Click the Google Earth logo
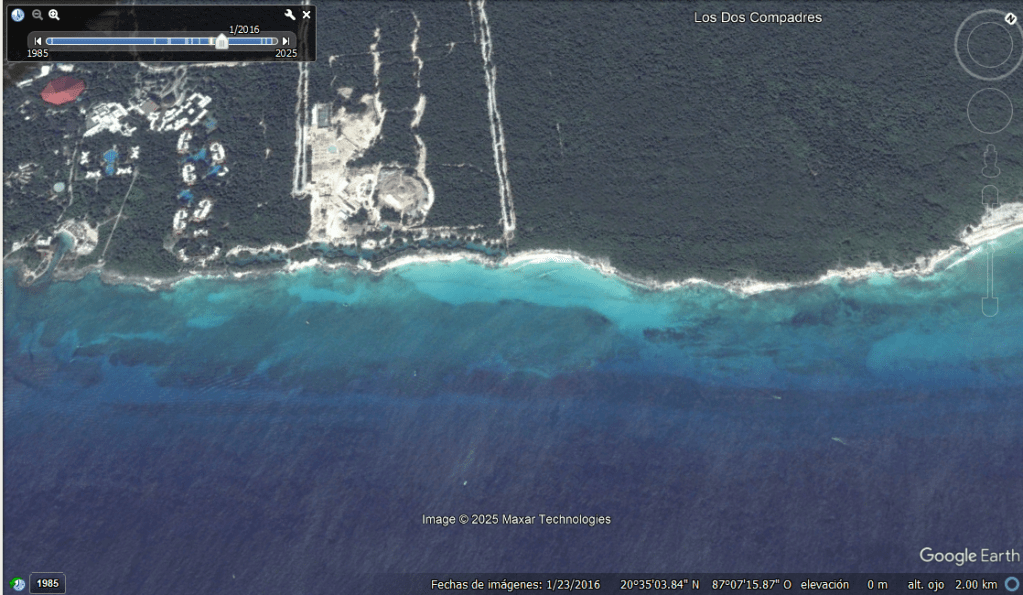 click(x=969, y=555)
